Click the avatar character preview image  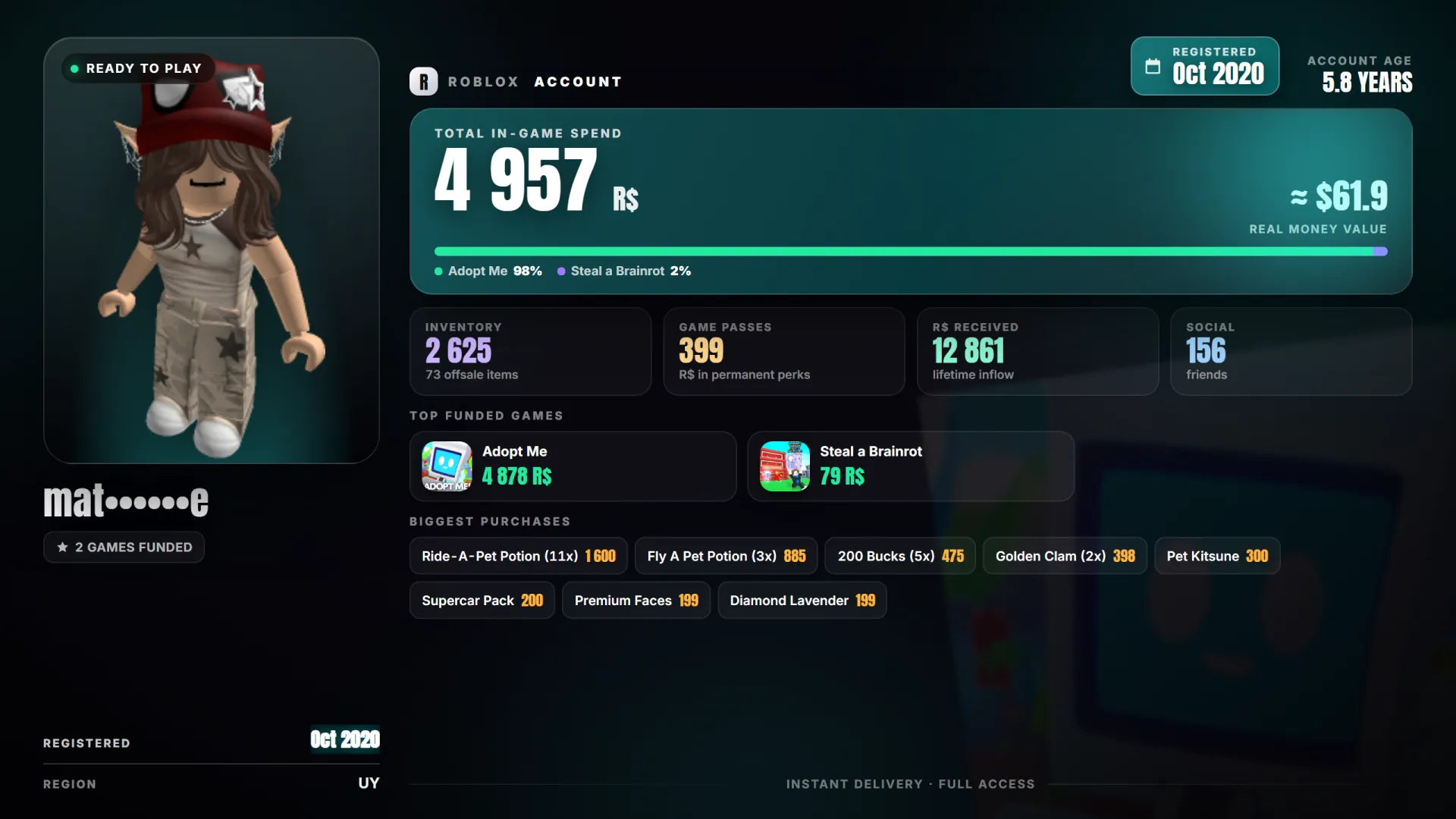pyautogui.click(x=211, y=250)
